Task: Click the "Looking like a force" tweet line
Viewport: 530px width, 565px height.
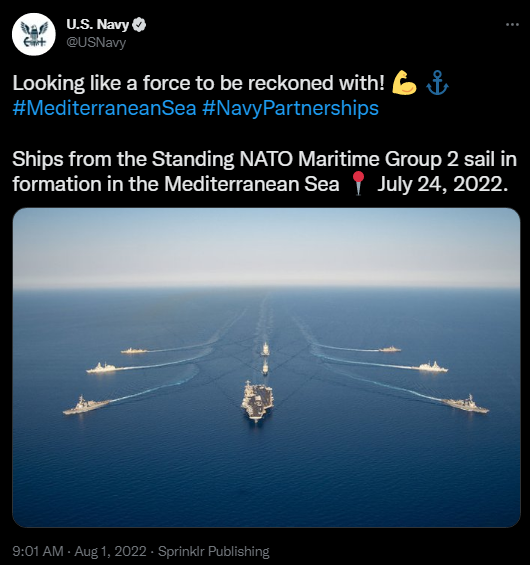Action: coord(199,83)
